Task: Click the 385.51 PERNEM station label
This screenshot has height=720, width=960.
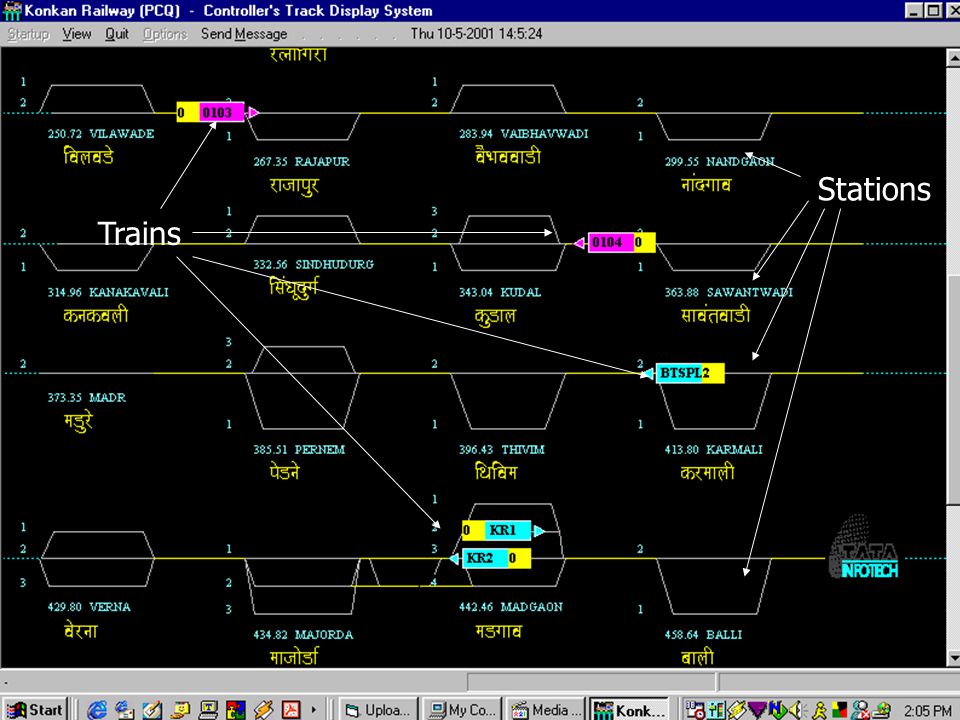Action: tap(299, 449)
